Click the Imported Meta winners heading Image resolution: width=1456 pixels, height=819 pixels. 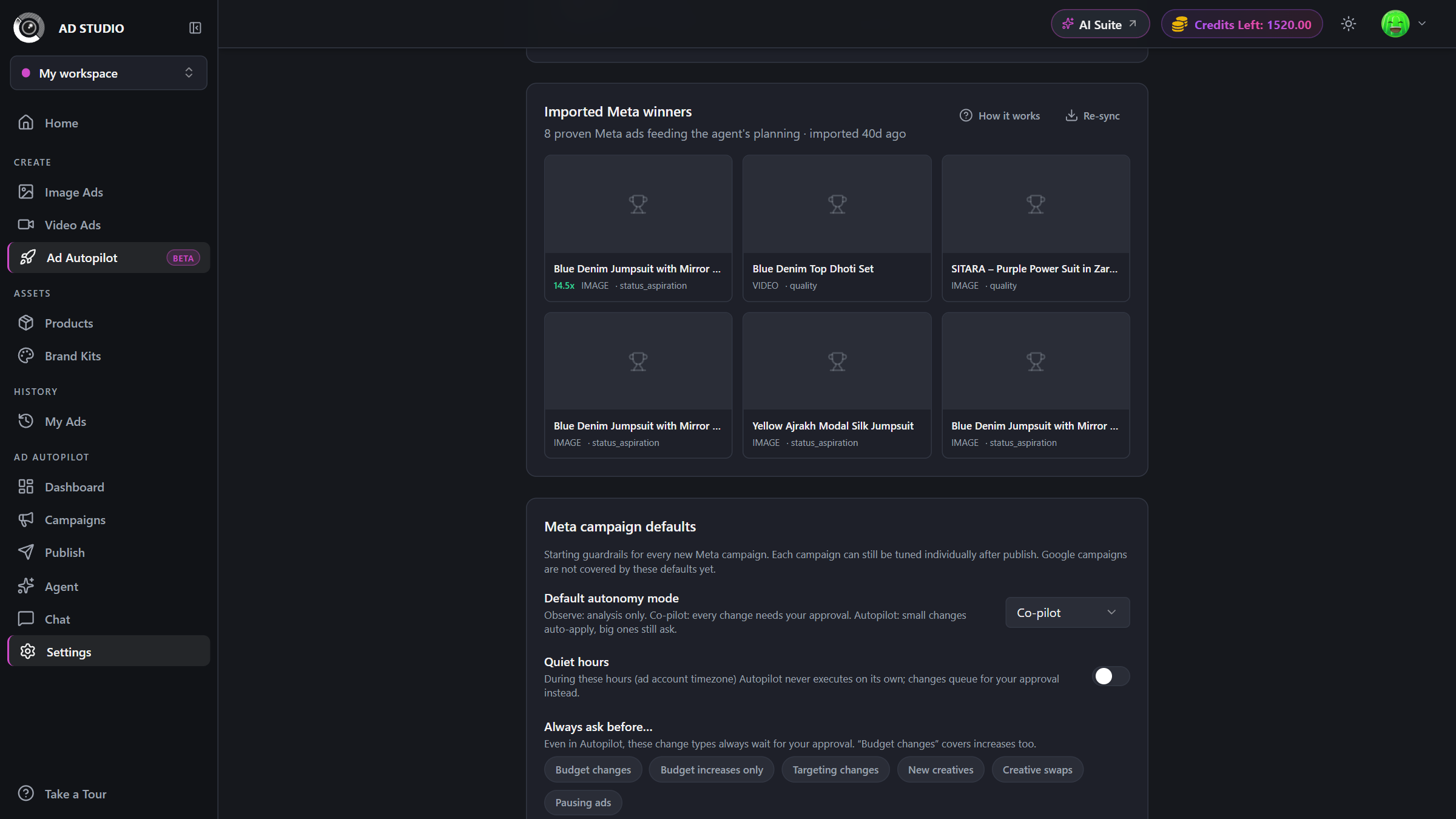(618, 112)
